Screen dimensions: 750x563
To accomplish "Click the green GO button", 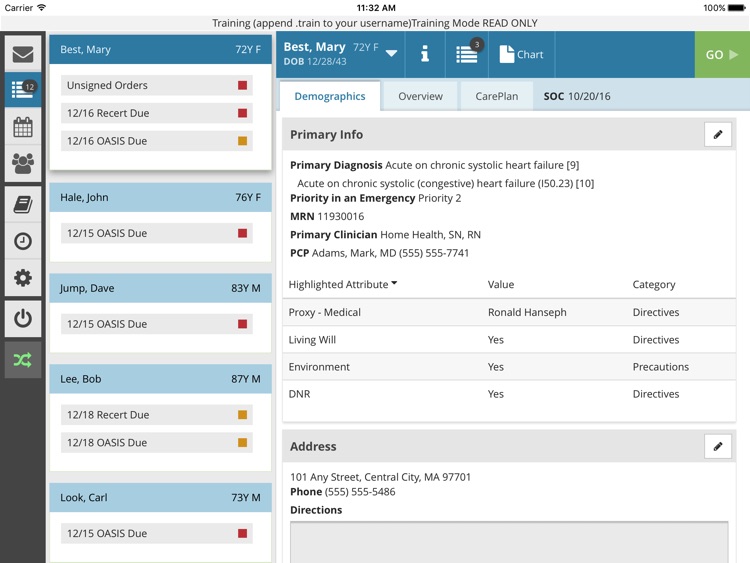I will [x=722, y=54].
